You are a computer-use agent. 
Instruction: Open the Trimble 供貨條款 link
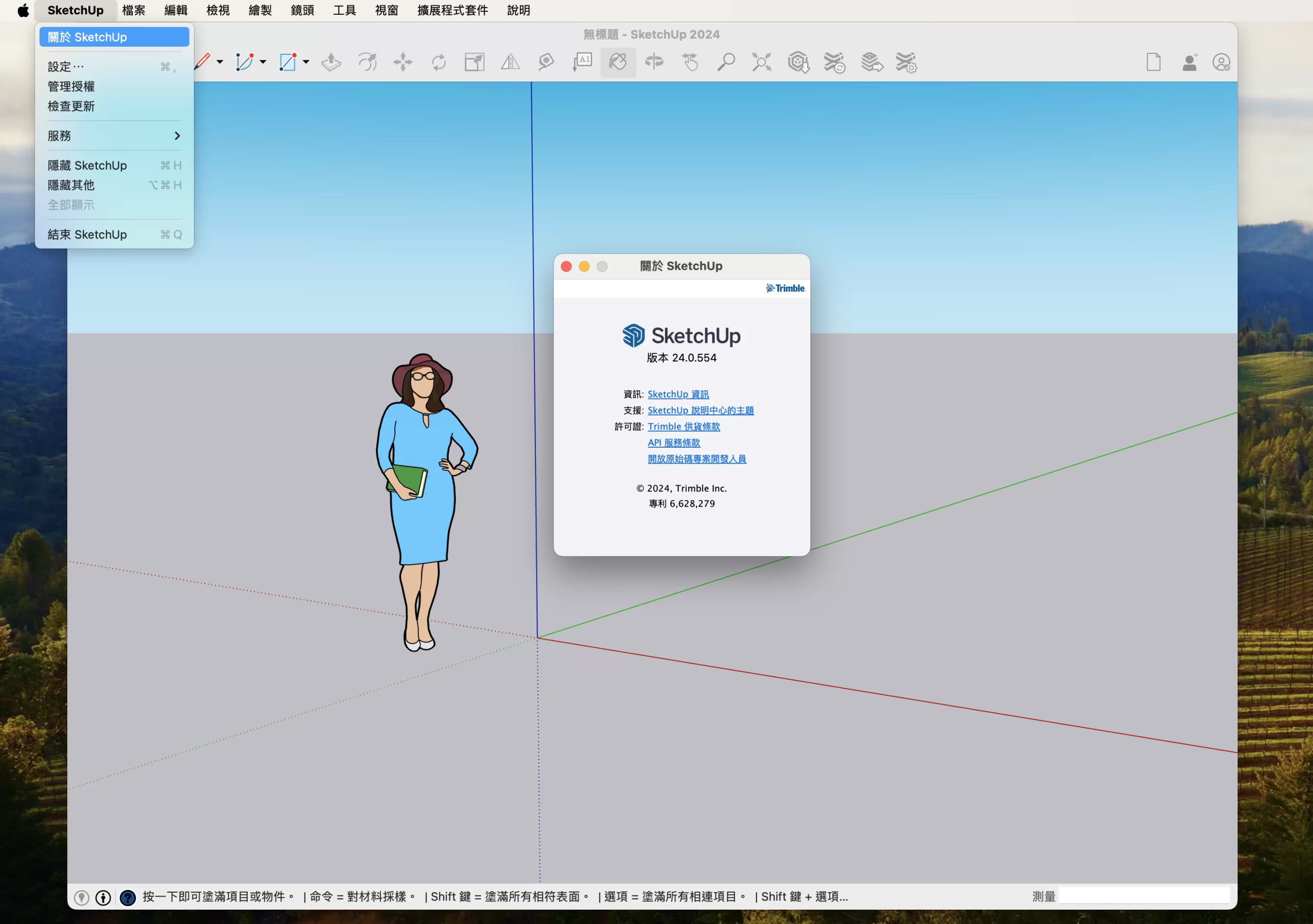[683, 427]
